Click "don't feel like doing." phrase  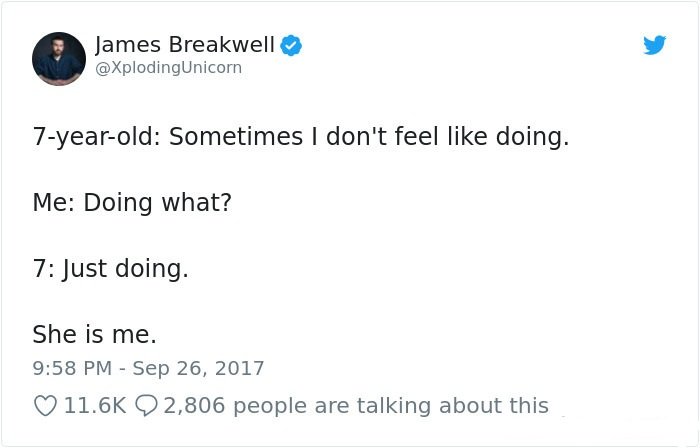tap(448, 137)
